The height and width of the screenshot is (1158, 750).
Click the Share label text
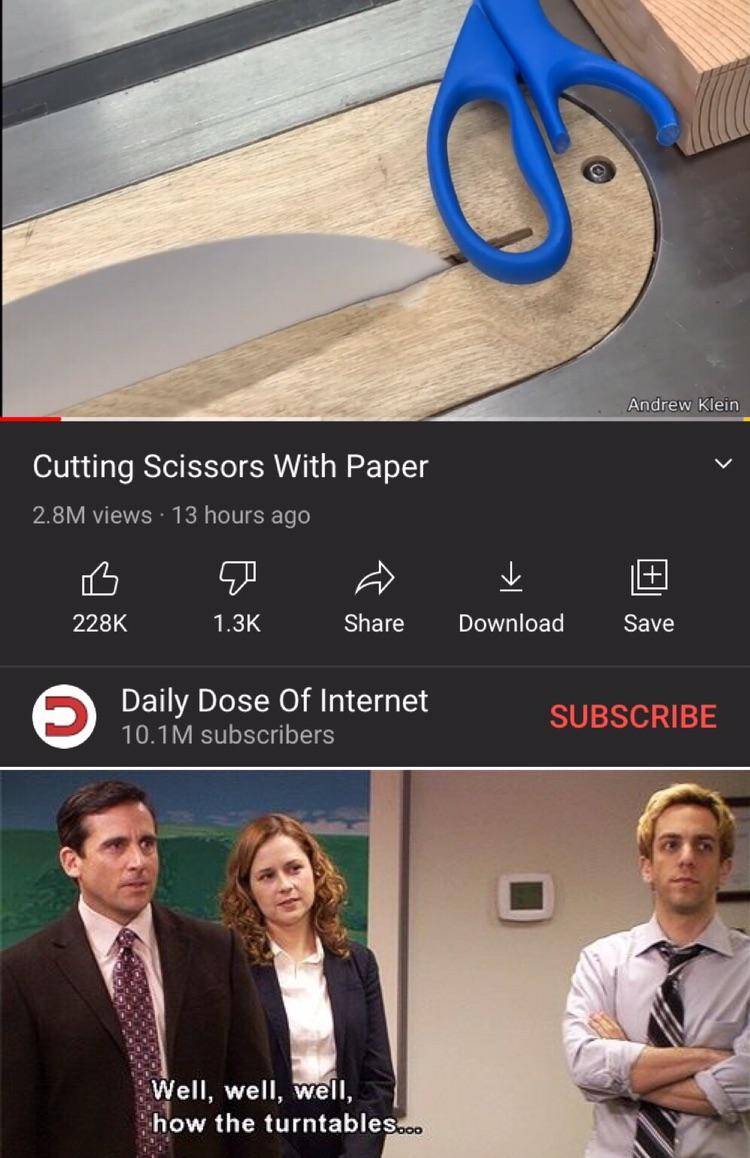(374, 623)
